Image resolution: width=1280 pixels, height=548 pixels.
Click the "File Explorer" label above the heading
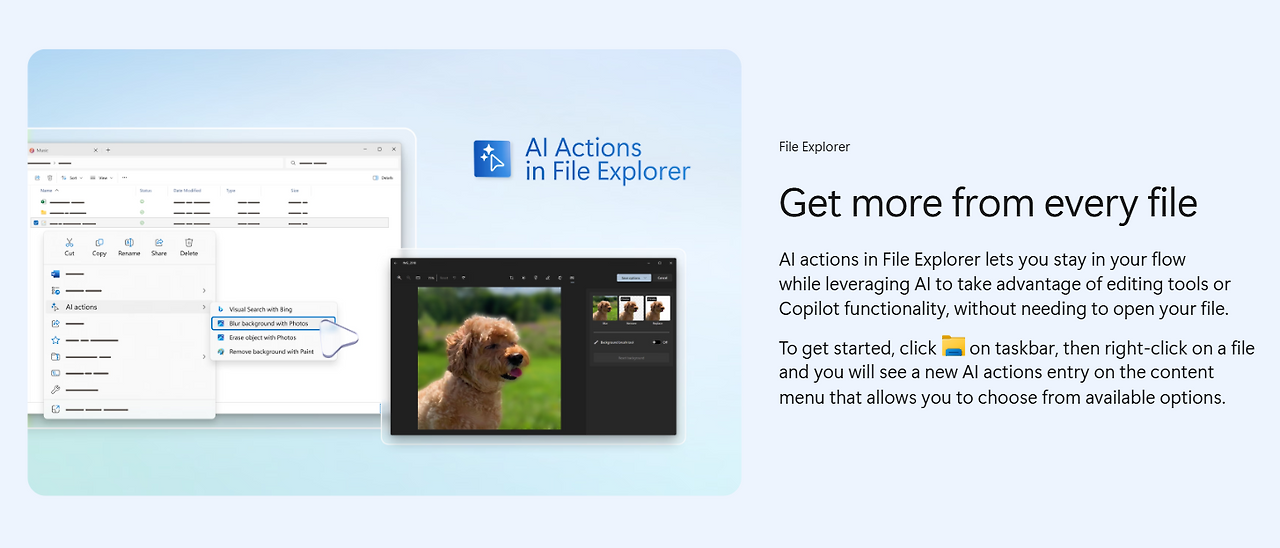pyautogui.click(x=814, y=146)
